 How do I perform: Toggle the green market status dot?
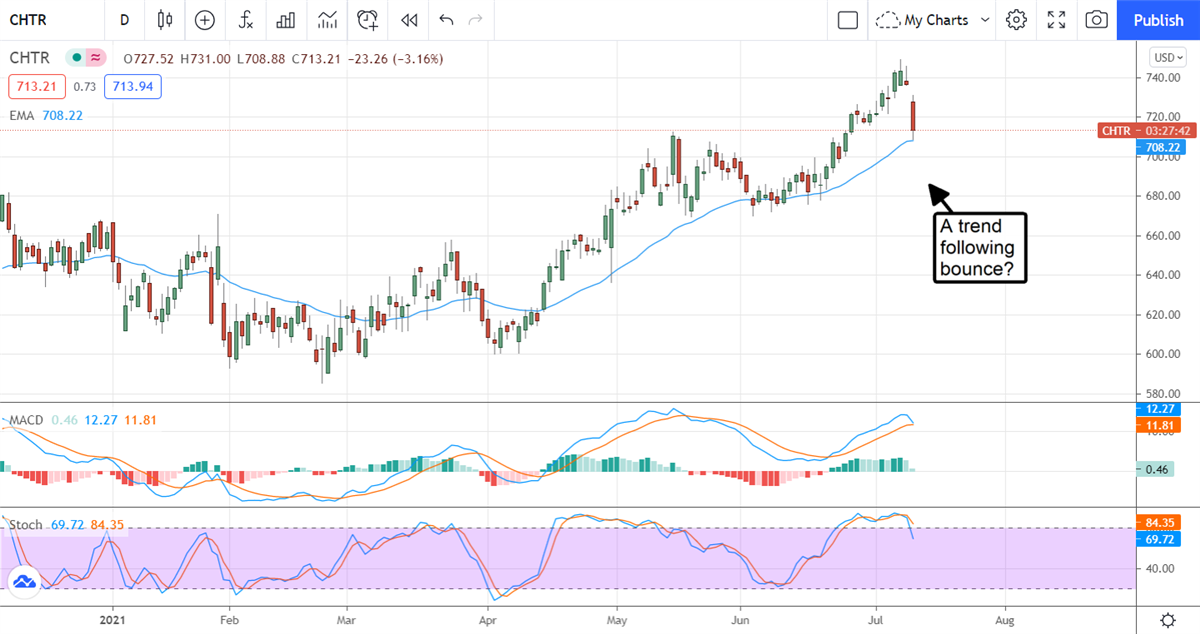click(75, 59)
